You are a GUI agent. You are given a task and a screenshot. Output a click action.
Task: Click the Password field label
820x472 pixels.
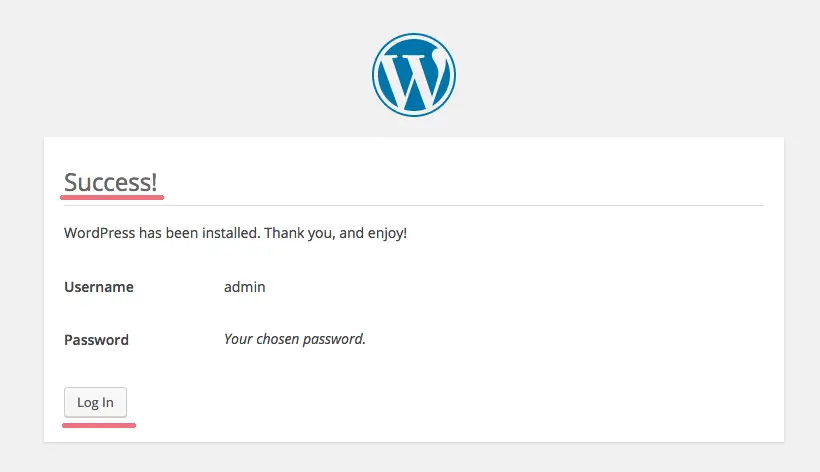(x=96, y=340)
